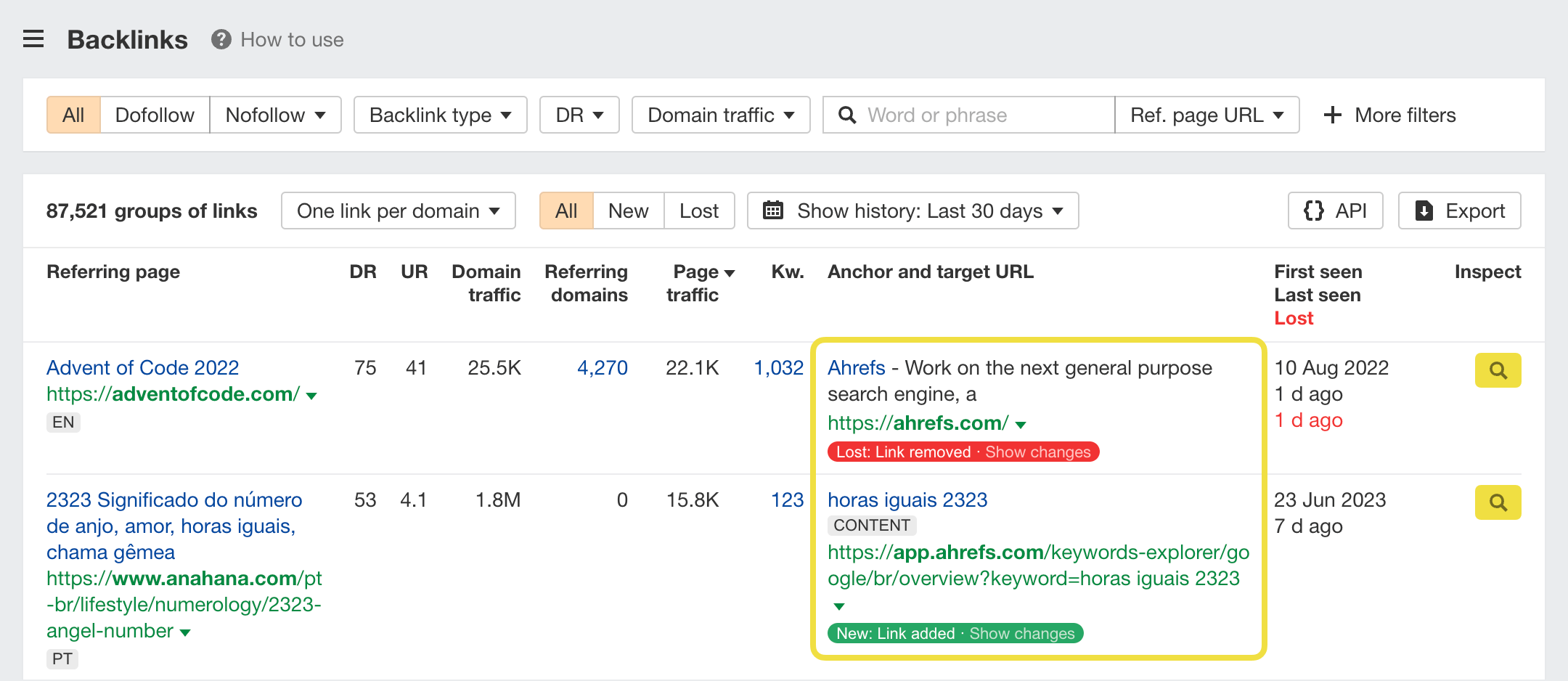Viewport: 1568px width, 681px height.
Task: Click the Lost: Link removed badge
Action: (x=903, y=452)
